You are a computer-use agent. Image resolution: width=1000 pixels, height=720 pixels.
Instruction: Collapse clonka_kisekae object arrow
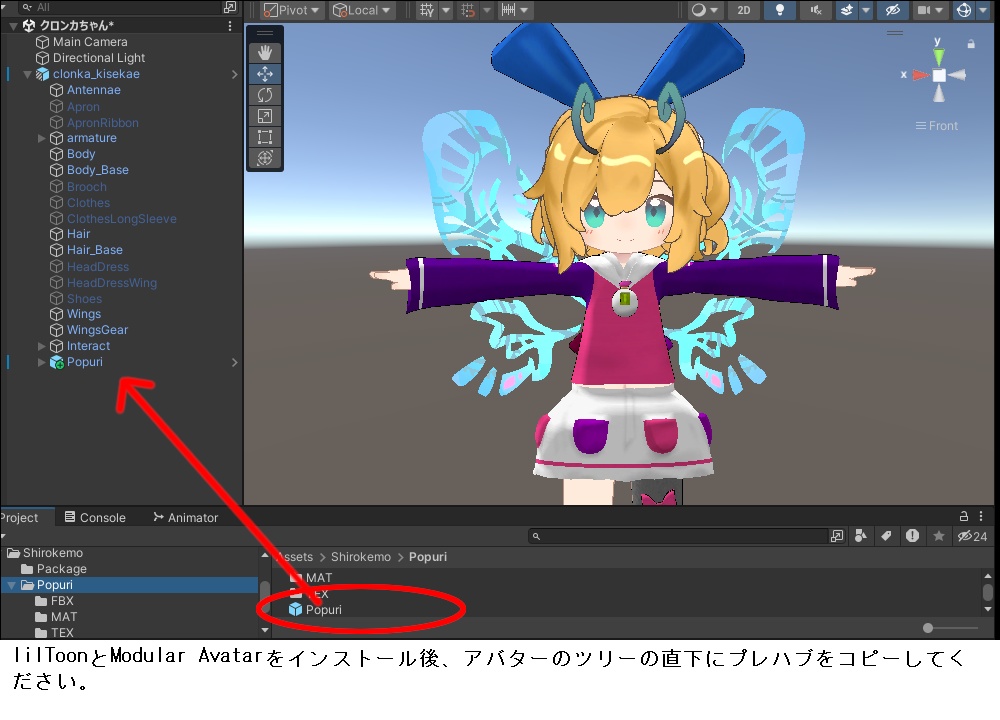27,74
